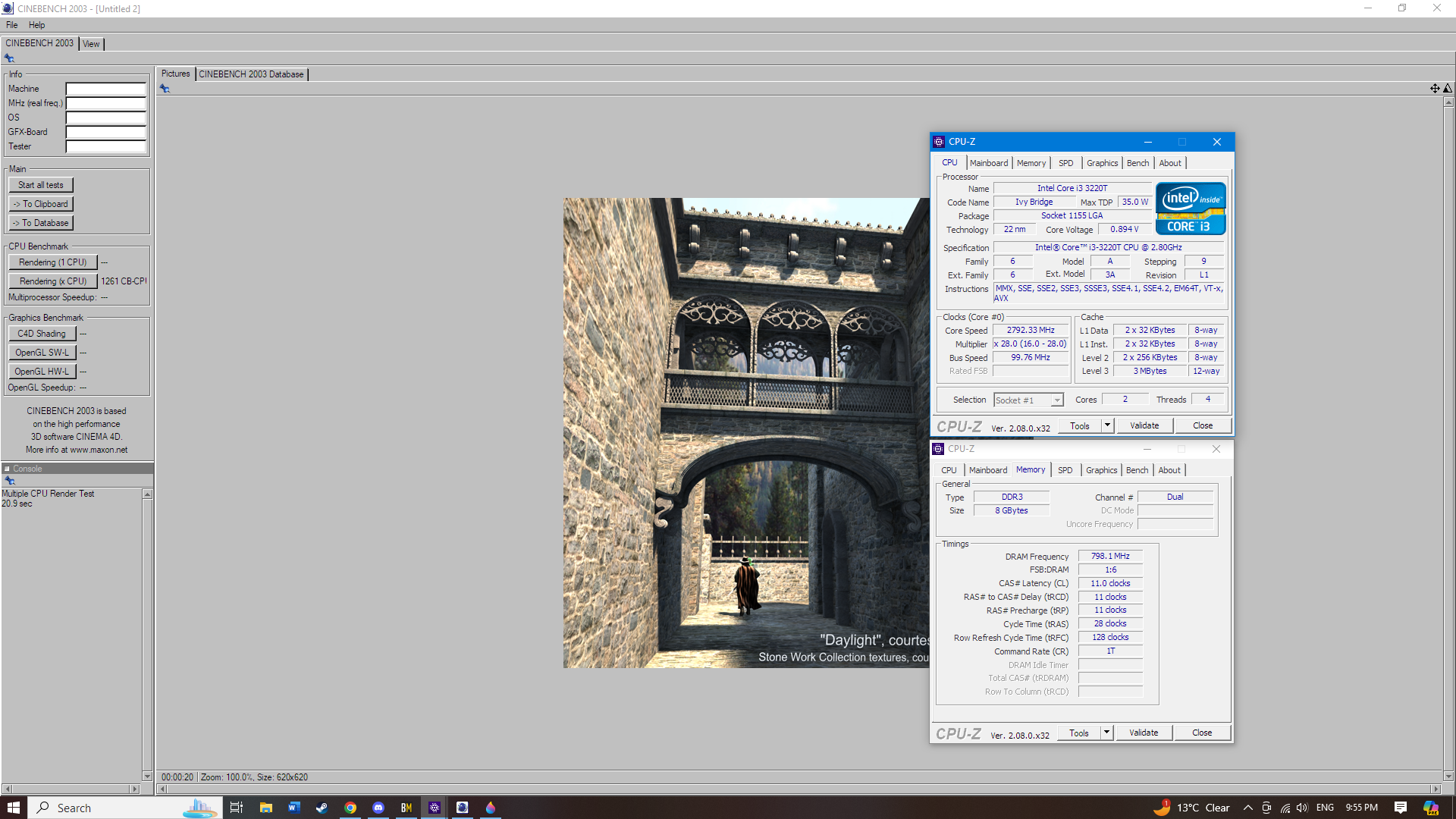1456x819 pixels.
Task: Open the notification center
Action: pos(1401,808)
